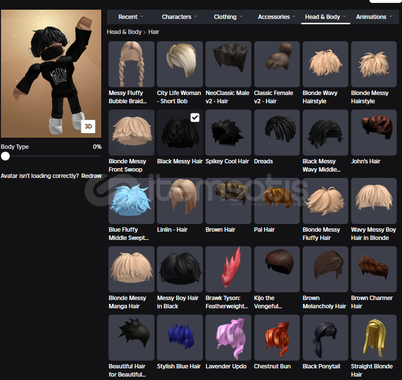This screenshot has height=380, width=402.
Task: Select the Spikey Cool Hair item
Action: pos(228,132)
